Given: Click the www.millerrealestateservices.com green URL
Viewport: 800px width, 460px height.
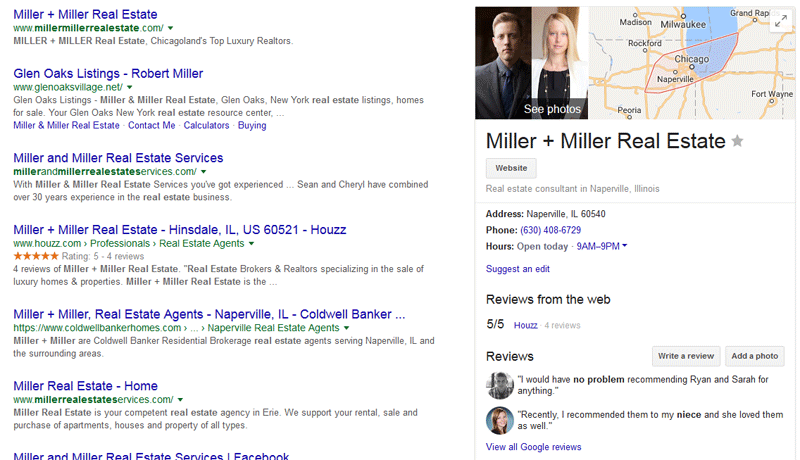Looking at the screenshot, I should click(93, 400).
